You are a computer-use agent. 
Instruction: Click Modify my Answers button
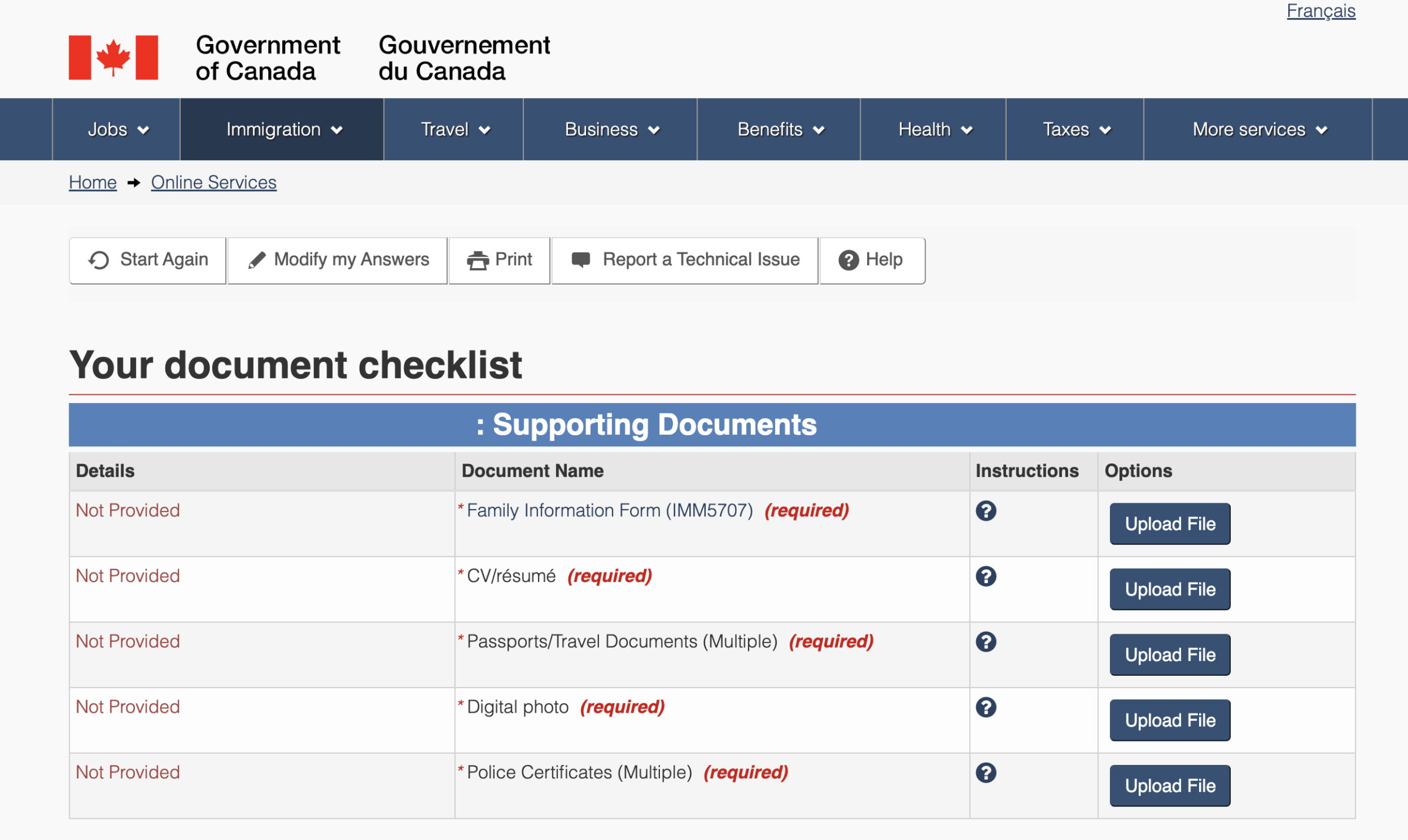pyautogui.click(x=338, y=260)
